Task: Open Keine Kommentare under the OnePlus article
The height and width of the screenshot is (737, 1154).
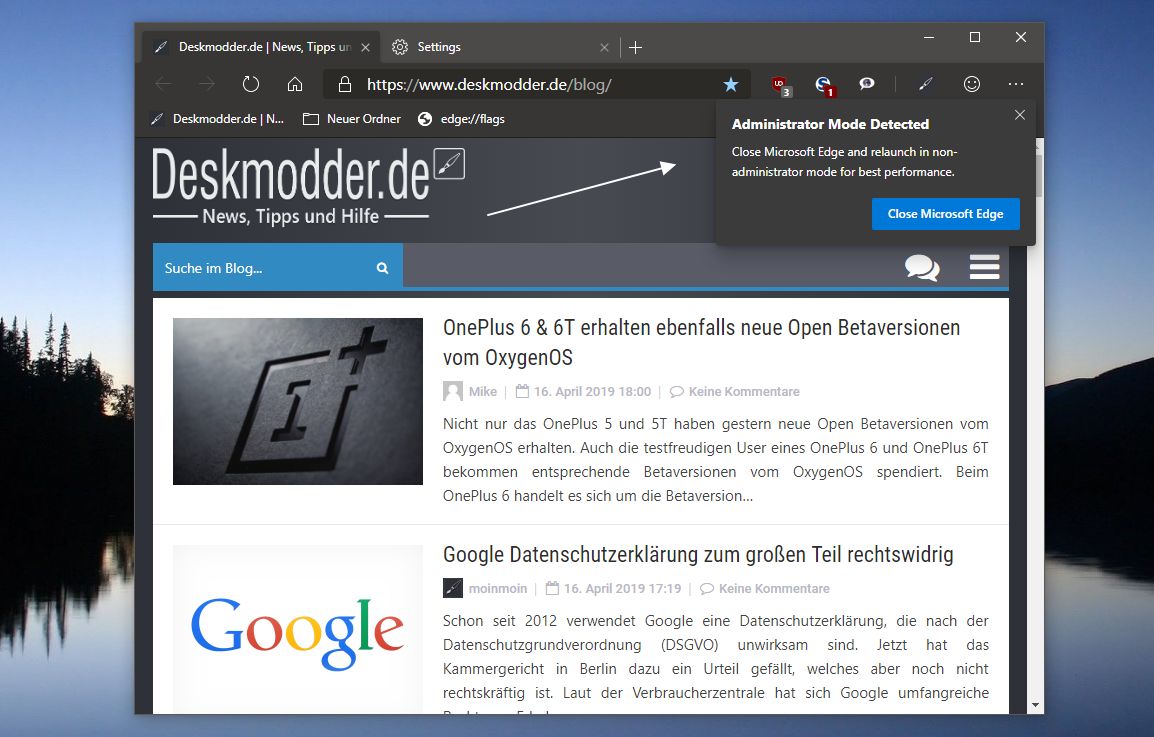Action: click(x=744, y=392)
